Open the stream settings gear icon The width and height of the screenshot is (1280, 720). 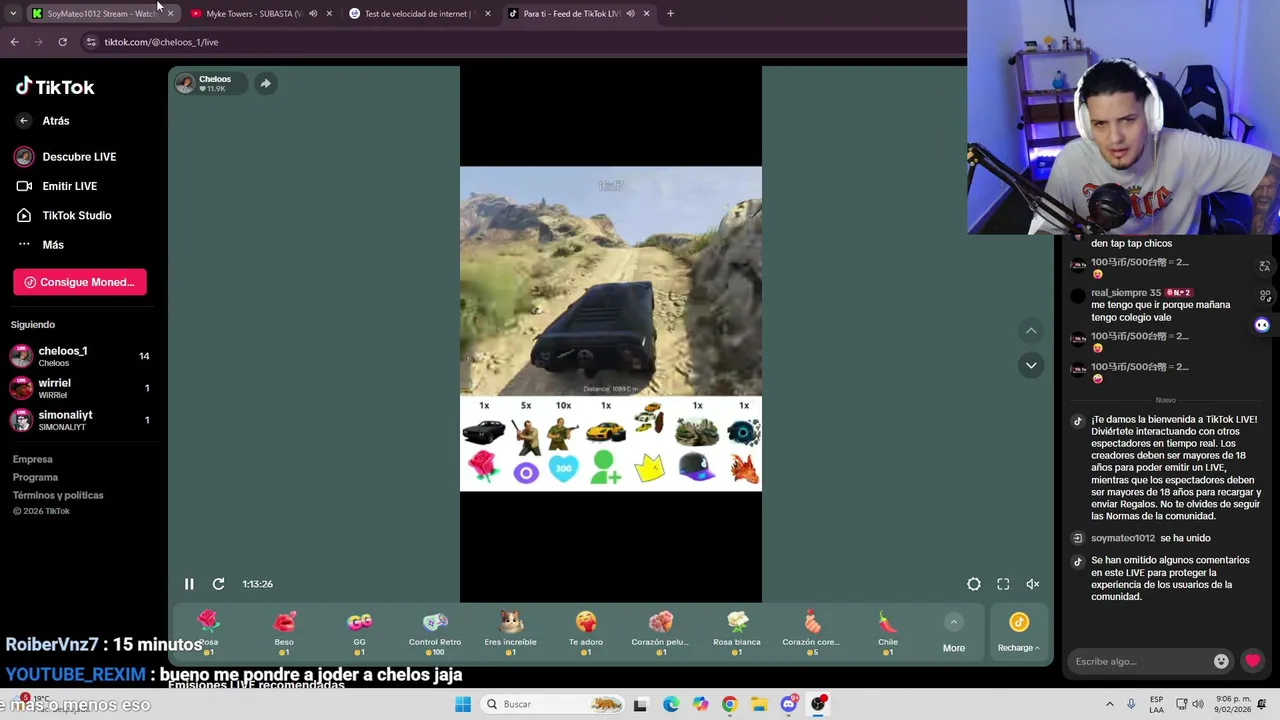(x=974, y=584)
